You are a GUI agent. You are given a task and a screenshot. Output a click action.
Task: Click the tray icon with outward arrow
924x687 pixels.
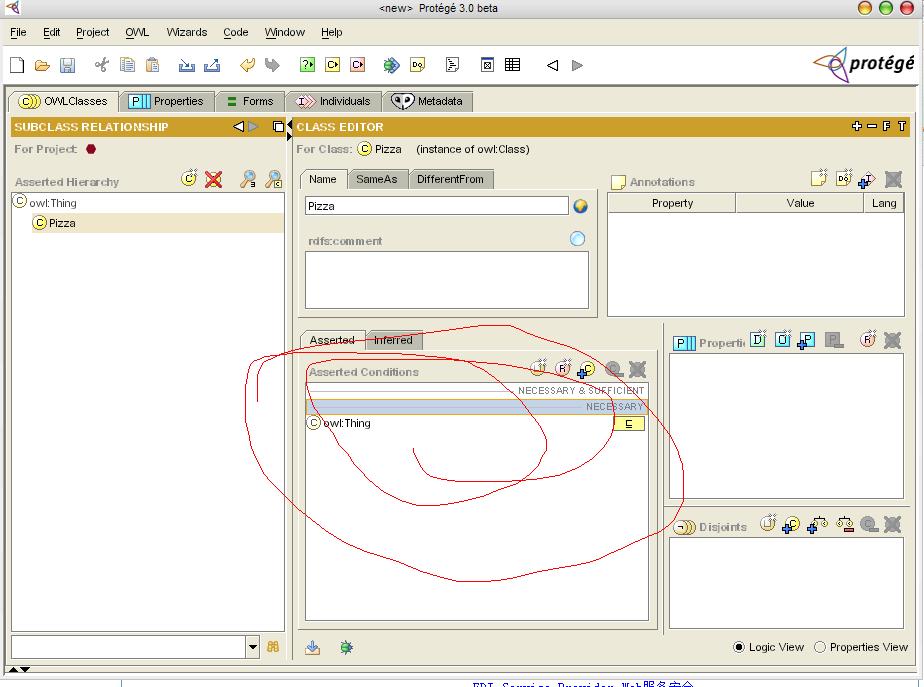click(x=212, y=65)
